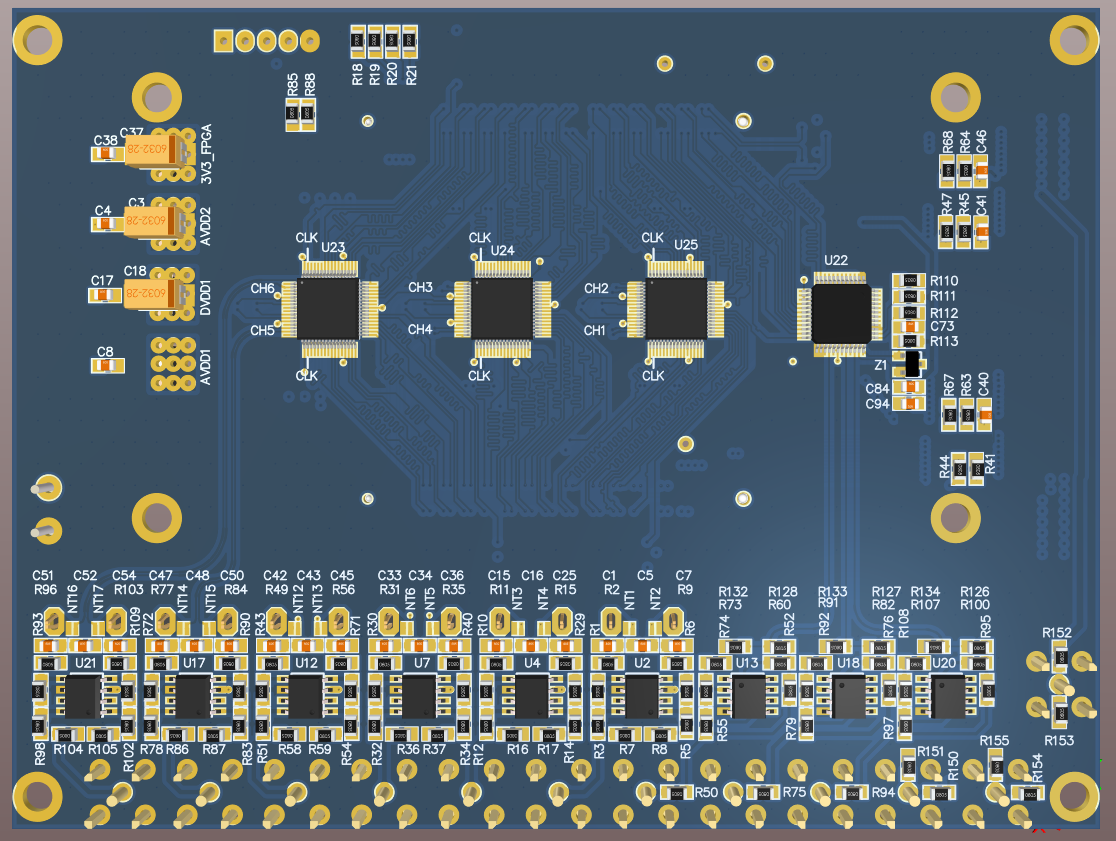Select the black Z1 component
The width and height of the screenshot is (1116, 841).
point(910,366)
